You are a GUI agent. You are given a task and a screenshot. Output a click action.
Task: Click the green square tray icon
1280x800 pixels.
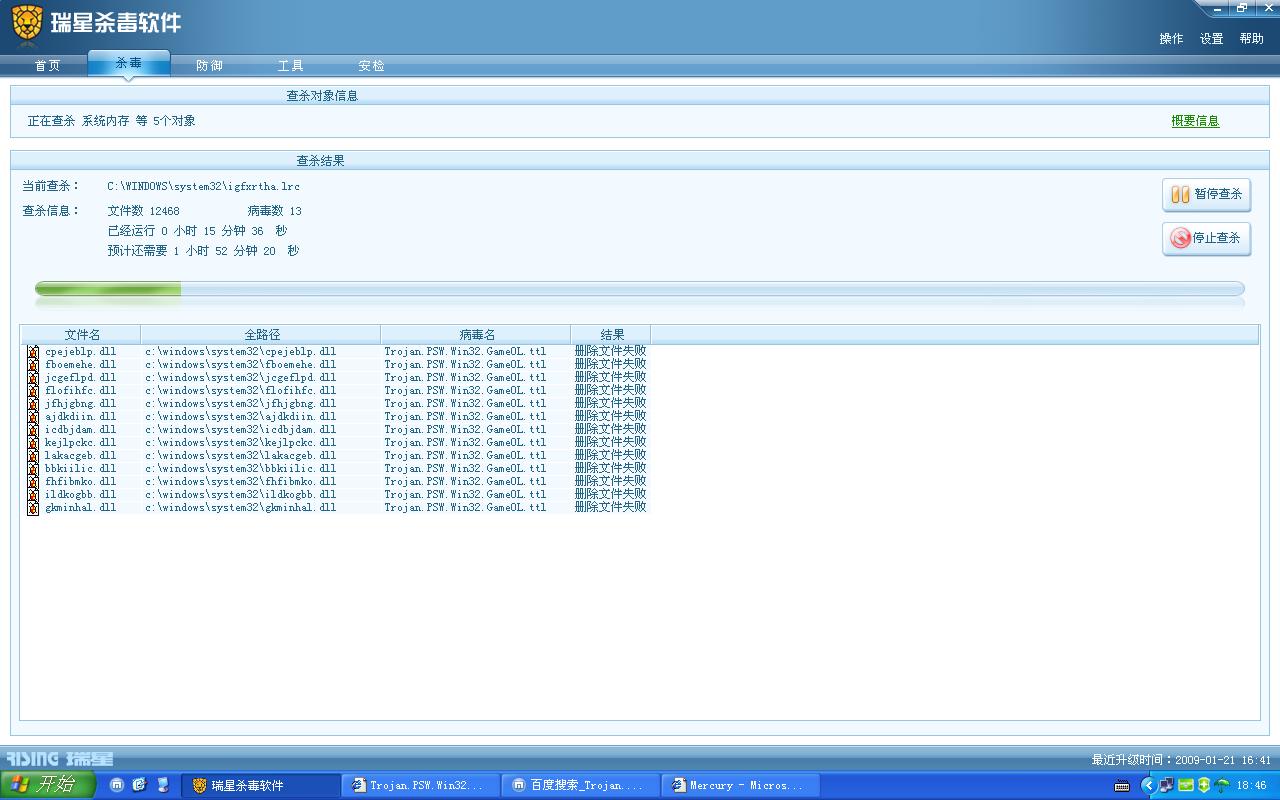point(1185,786)
